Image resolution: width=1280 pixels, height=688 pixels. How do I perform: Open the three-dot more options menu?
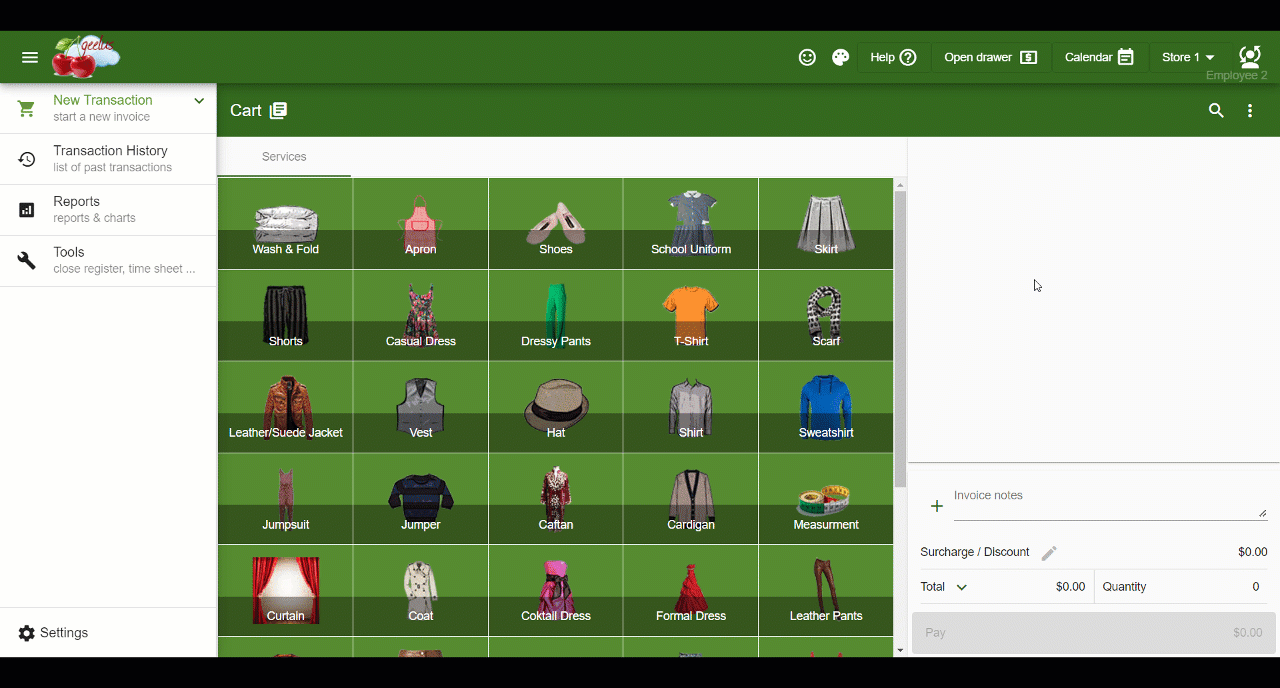(1250, 111)
